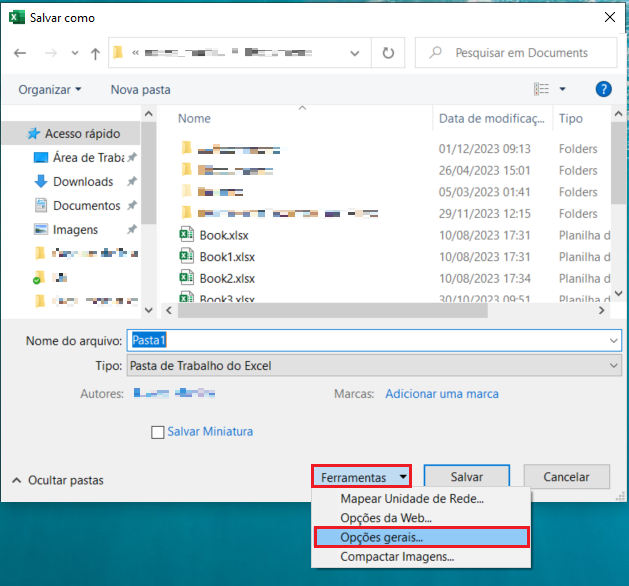Image resolution: width=629 pixels, height=586 pixels.
Task: Collapse folders with Ocultar pastas
Action: [58, 480]
